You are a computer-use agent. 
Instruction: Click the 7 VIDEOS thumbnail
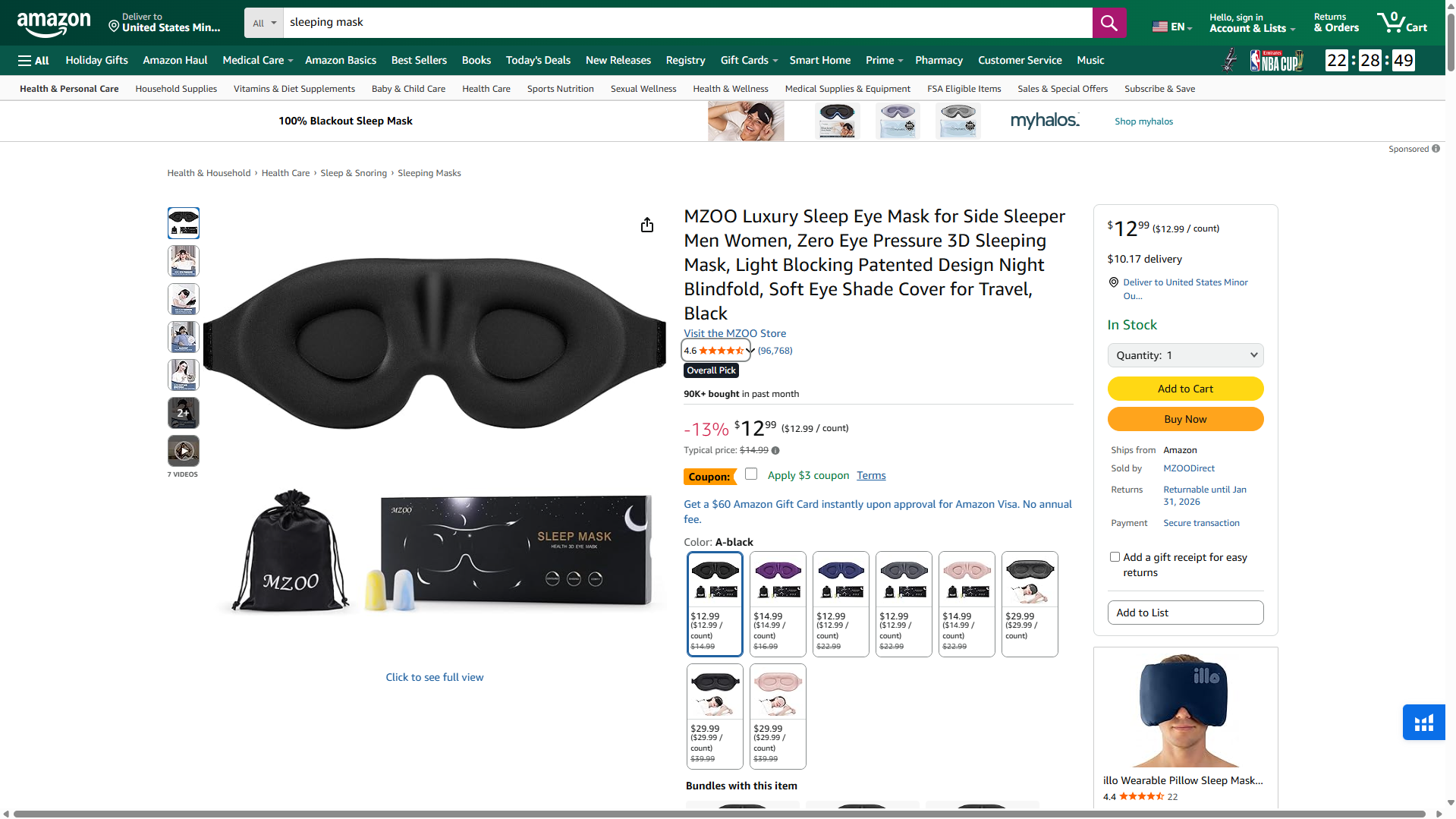coord(183,450)
